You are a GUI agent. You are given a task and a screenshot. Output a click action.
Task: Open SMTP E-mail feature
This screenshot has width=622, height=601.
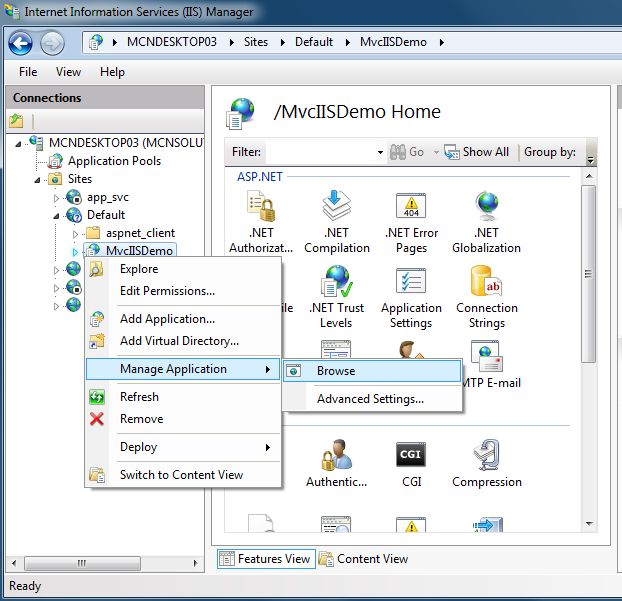491,364
